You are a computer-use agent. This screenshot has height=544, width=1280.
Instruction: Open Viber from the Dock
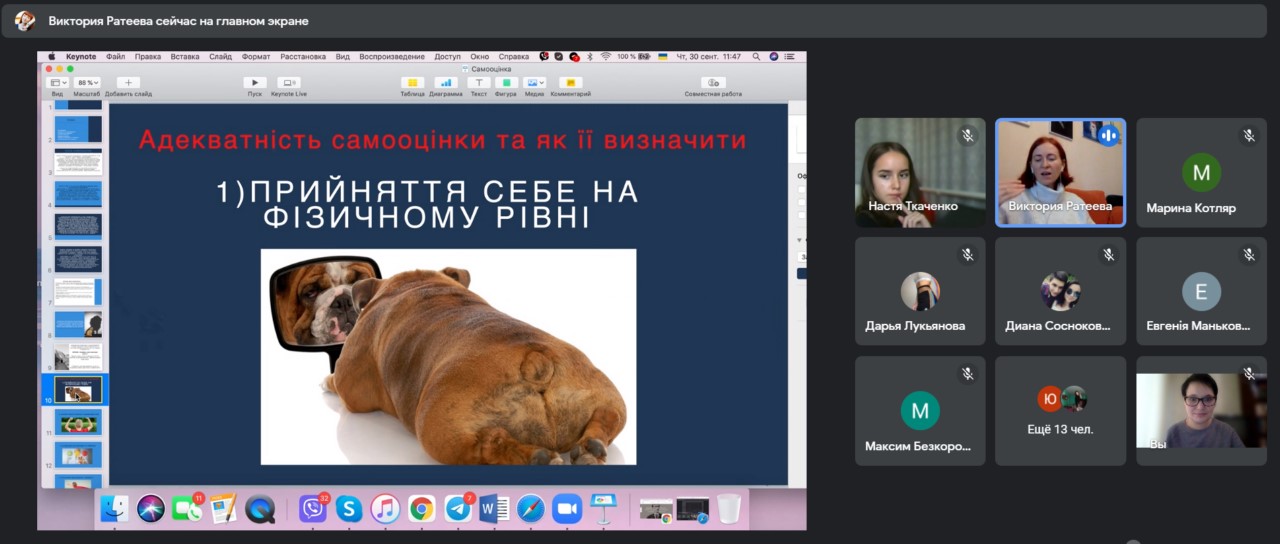[313, 509]
